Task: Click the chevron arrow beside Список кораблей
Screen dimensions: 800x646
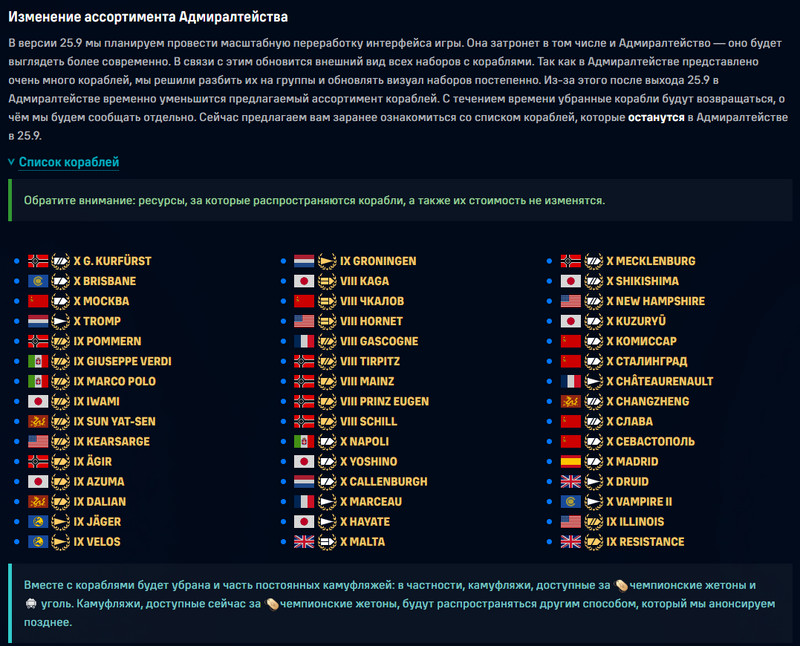Action: [11, 162]
